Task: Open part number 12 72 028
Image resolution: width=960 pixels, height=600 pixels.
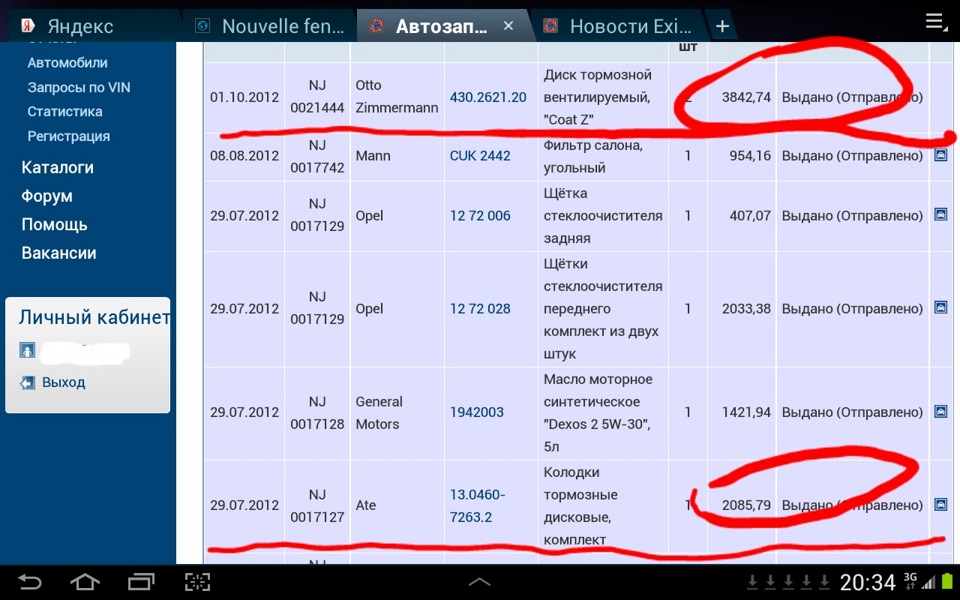Action: click(480, 309)
